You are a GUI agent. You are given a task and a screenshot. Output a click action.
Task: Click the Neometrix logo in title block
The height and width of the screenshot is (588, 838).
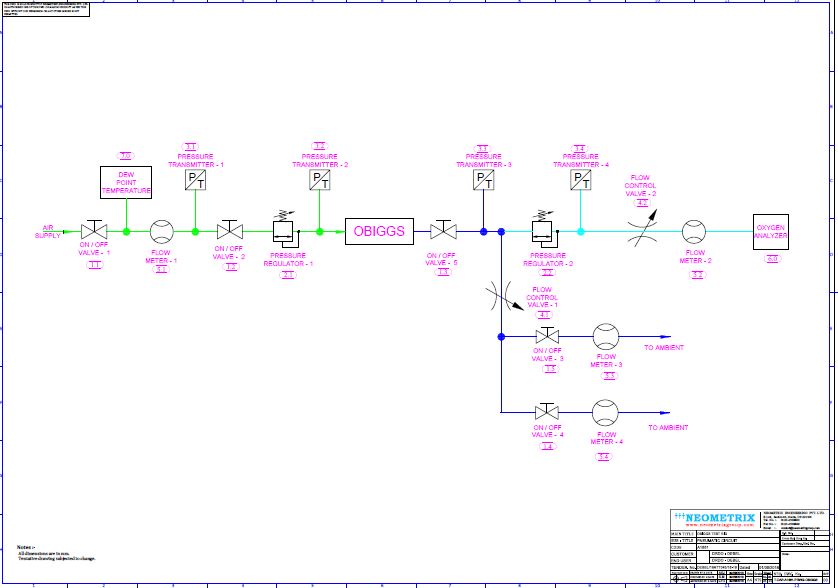708,517
